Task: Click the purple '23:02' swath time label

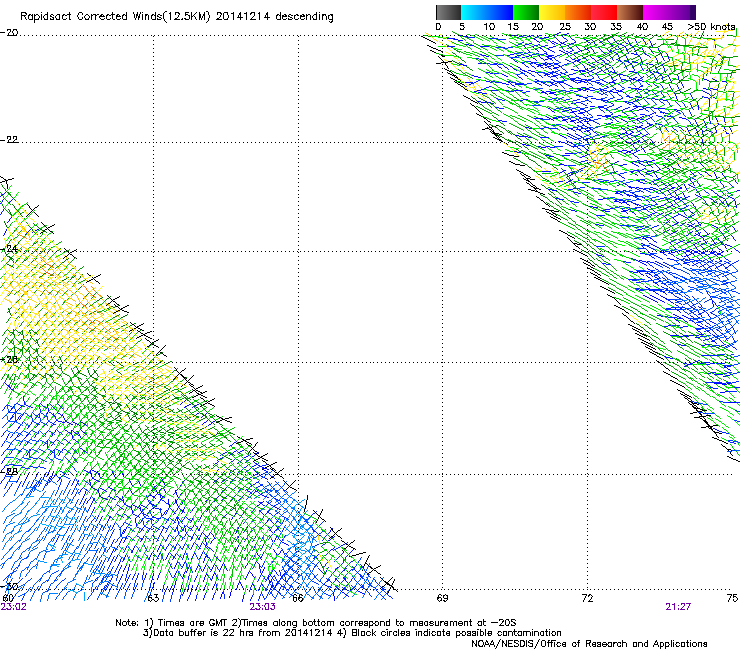Action: coord(13,607)
